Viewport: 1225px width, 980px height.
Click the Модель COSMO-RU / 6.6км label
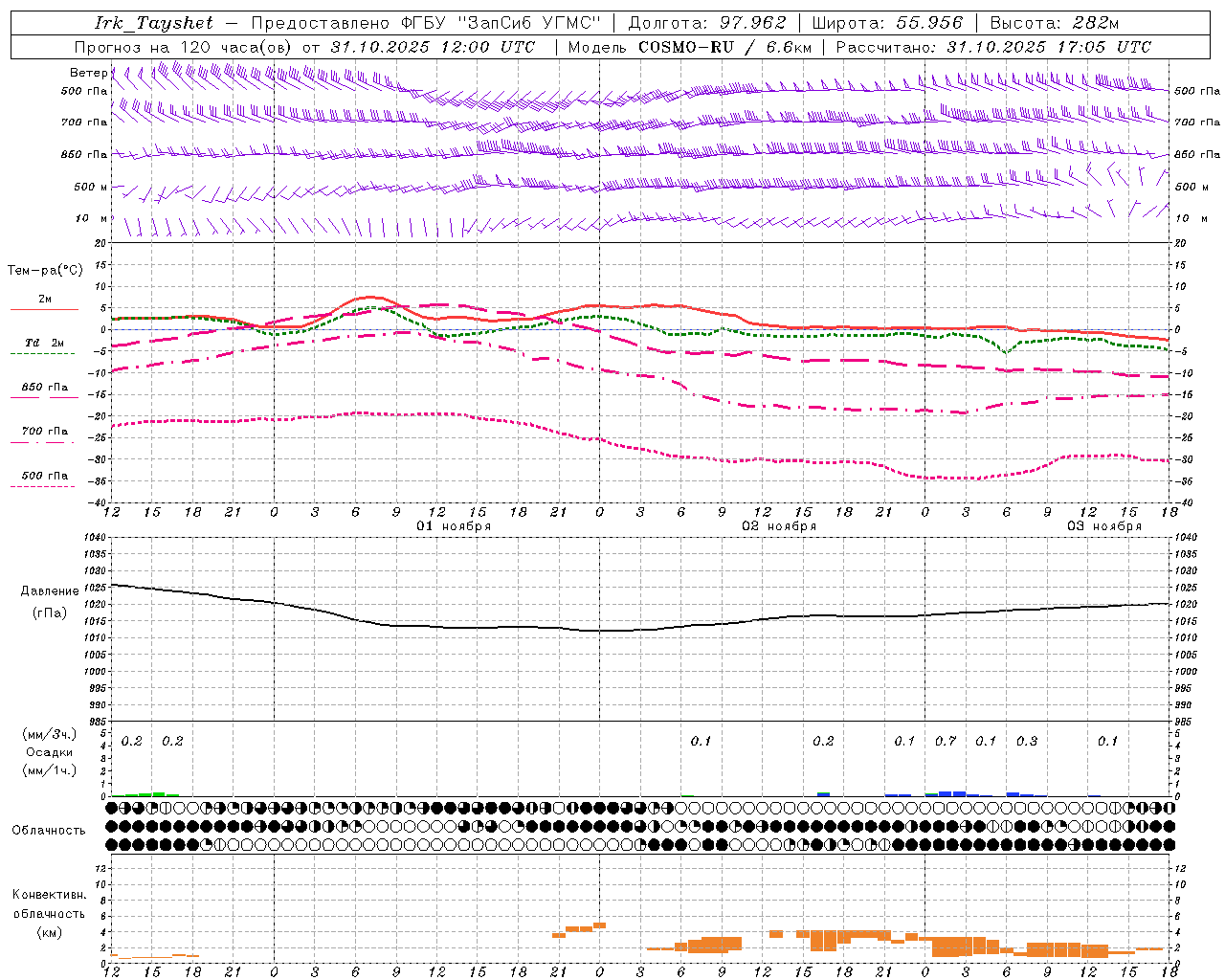tap(690, 47)
